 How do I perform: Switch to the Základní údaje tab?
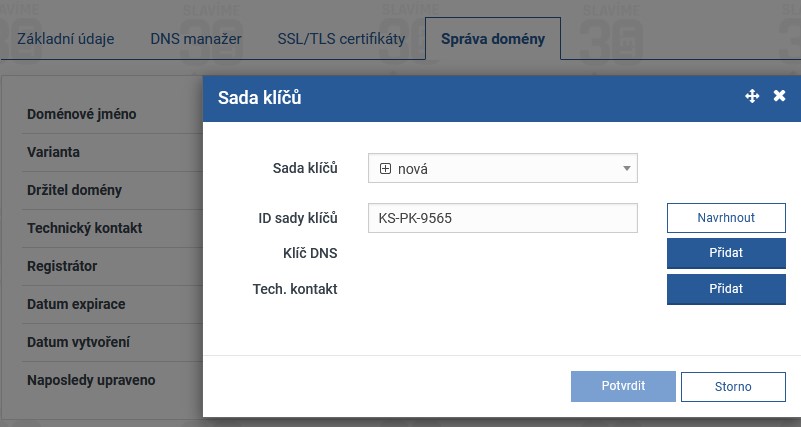coord(66,40)
